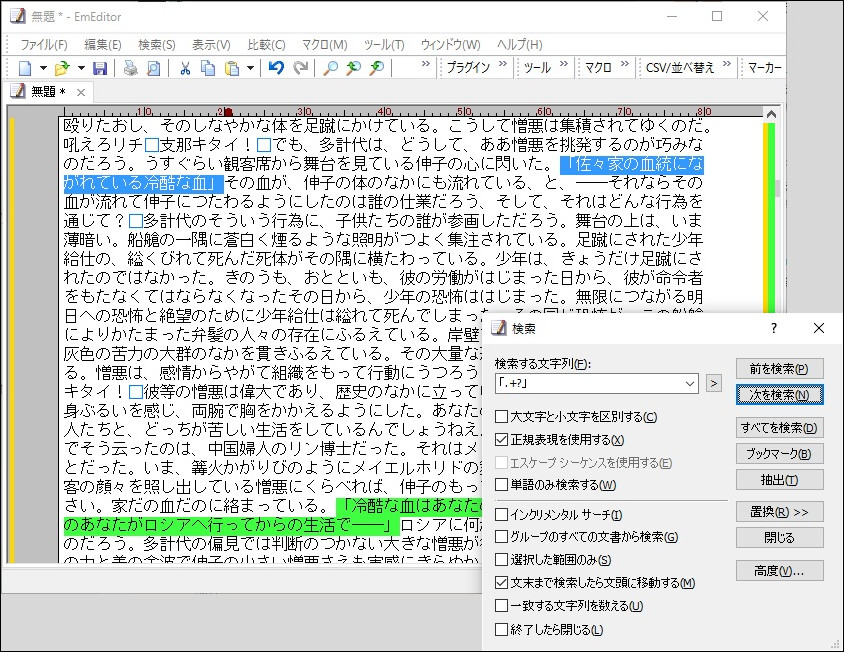
Task: Open the 比較(C) menu
Action: click(x=266, y=45)
